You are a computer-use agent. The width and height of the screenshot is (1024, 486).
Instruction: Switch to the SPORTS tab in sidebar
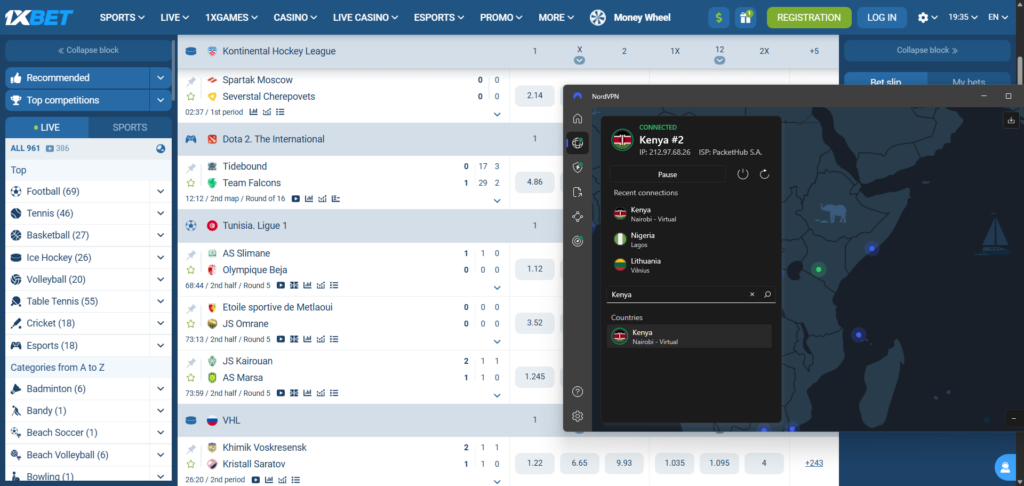(130, 127)
